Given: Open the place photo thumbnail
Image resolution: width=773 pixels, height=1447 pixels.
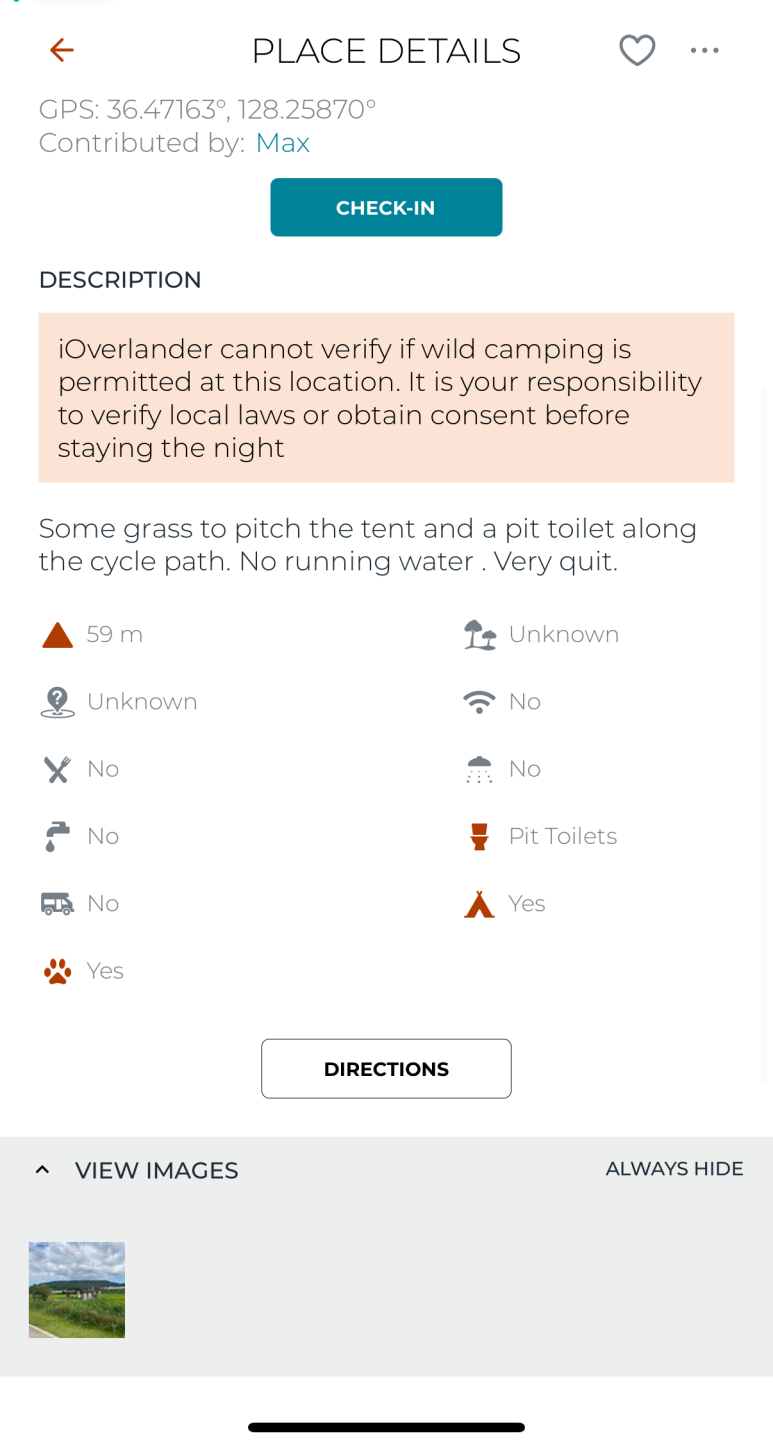Looking at the screenshot, I should click(x=77, y=1289).
